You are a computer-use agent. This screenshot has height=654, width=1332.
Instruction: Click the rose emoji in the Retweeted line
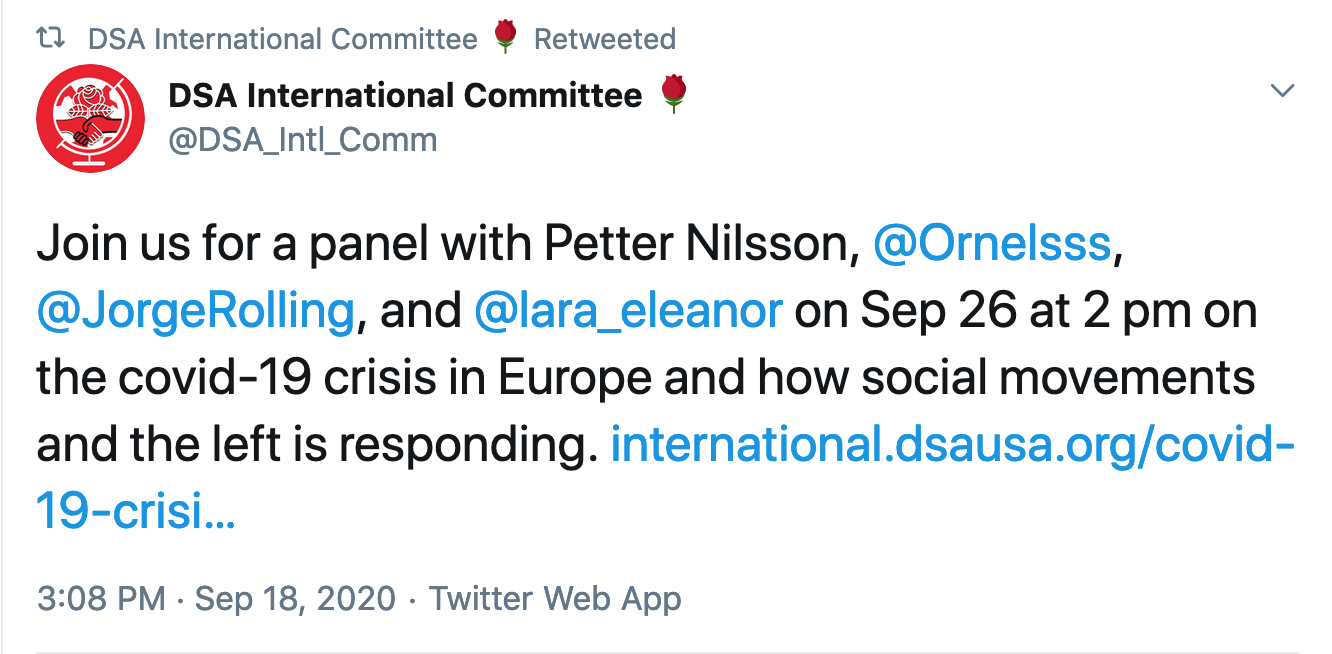tap(505, 38)
